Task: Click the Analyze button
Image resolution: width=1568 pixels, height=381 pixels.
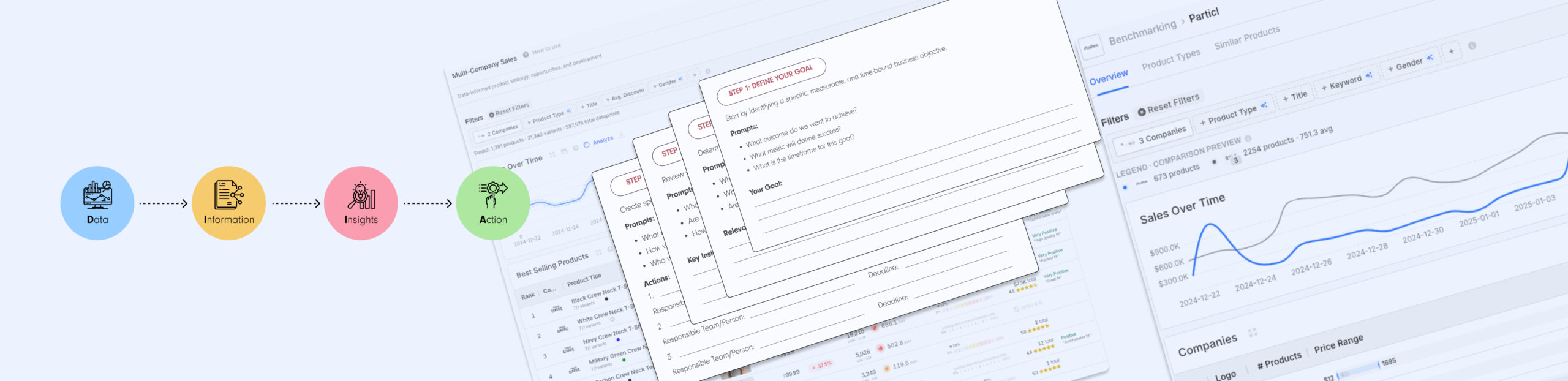Action: pos(598,141)
